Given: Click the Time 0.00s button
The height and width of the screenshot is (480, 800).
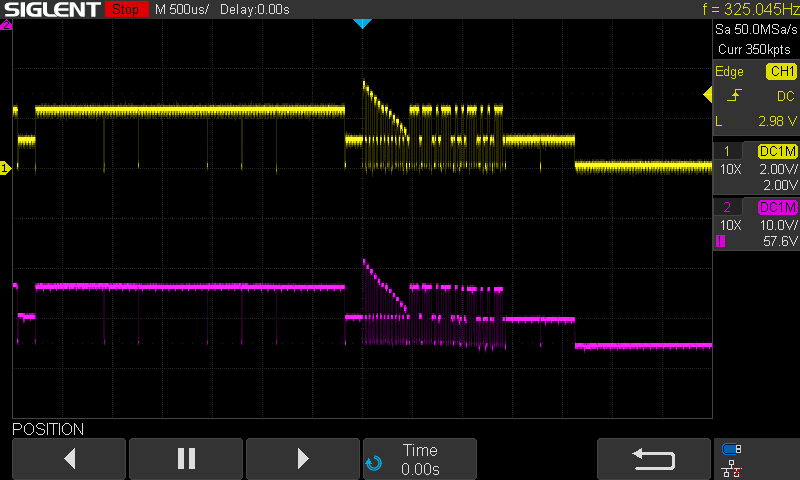Looking at the screenshot, I should (419, 459).
